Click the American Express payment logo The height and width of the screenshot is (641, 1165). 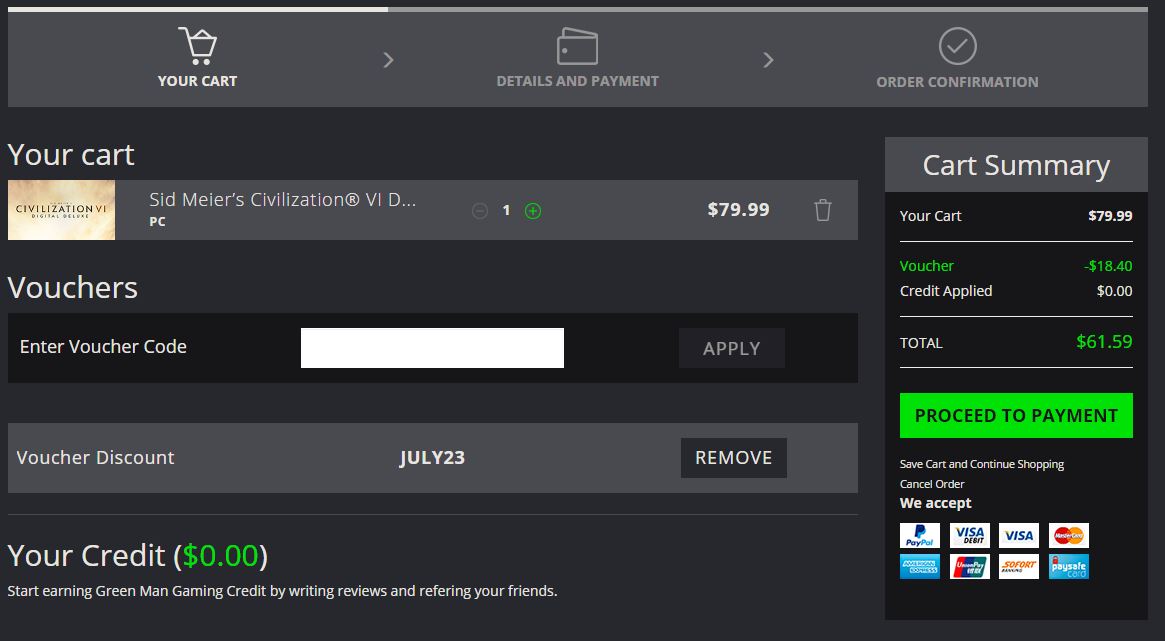[x=920, y=567]
